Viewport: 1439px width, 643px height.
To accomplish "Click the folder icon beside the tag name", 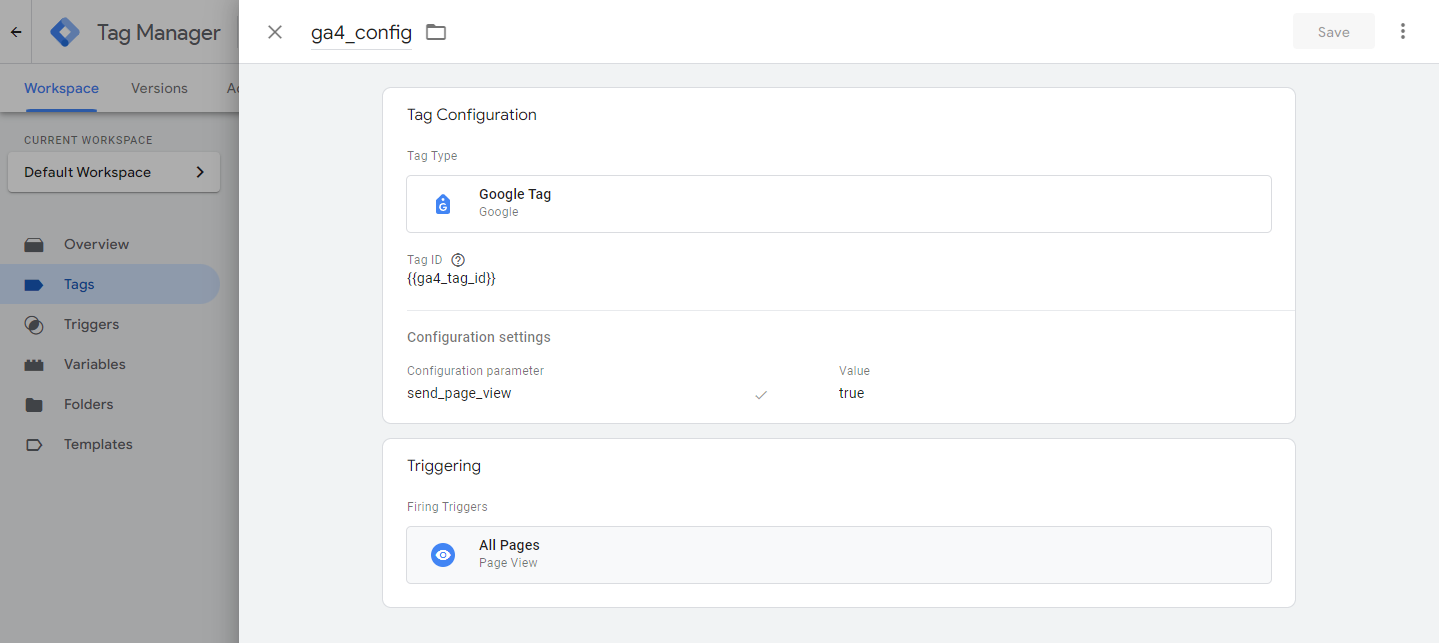I will 435,32.
